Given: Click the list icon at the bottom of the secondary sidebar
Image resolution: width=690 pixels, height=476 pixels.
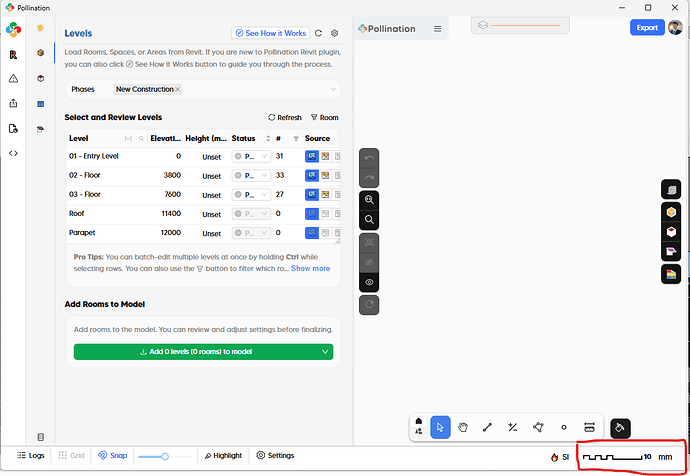Looking at the screenshot, I should coord(40,437).
